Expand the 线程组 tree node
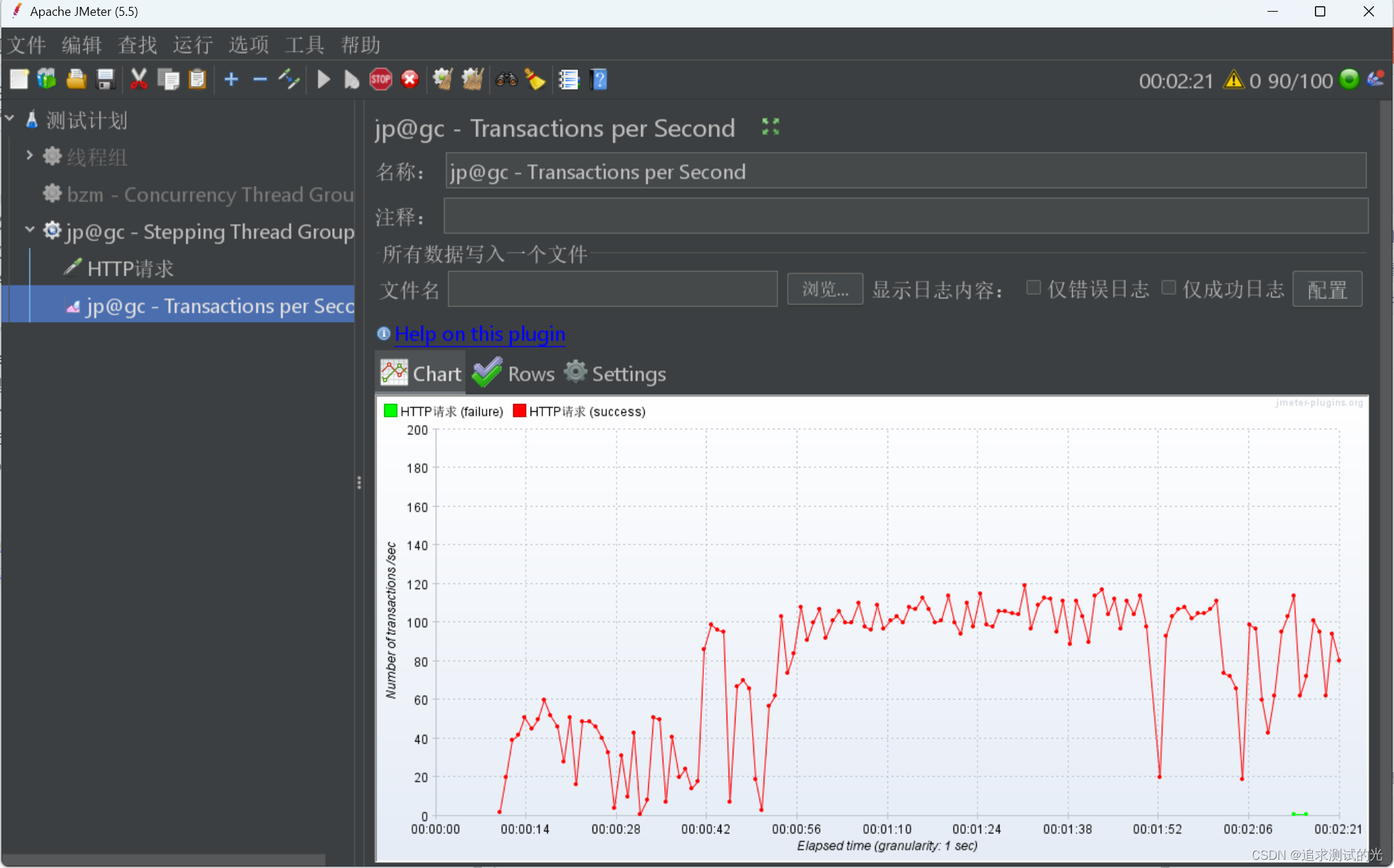This screenshot has height=868, width=1394. 29,155
